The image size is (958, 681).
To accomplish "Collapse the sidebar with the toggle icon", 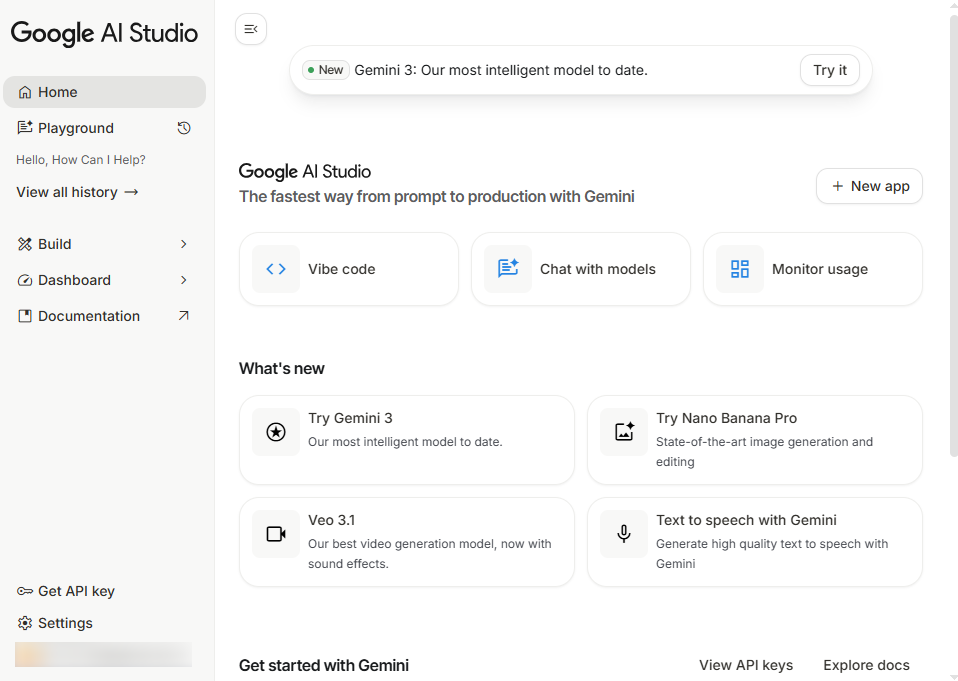I will 251,29.
